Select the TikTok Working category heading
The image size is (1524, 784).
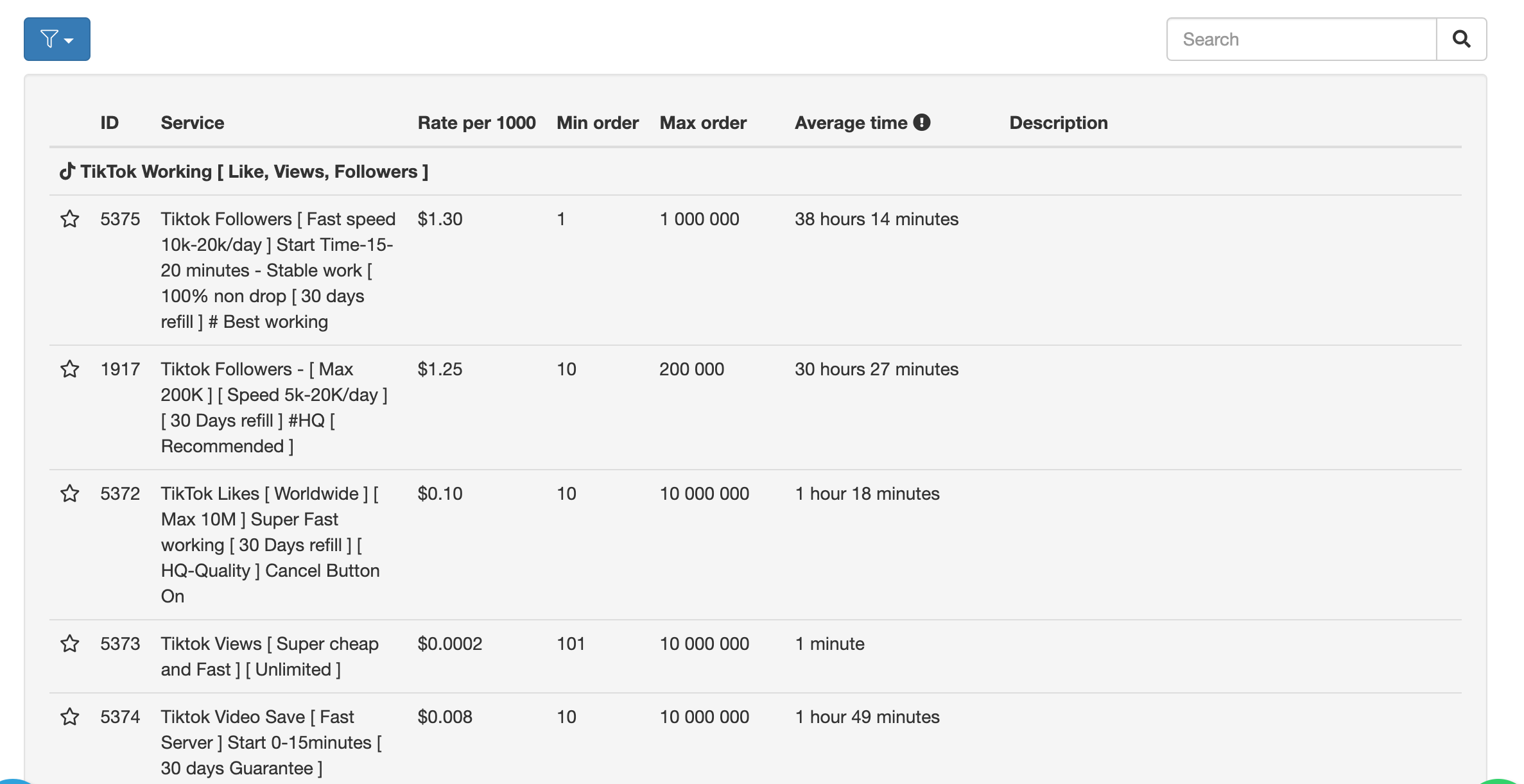tap(254, 171)
